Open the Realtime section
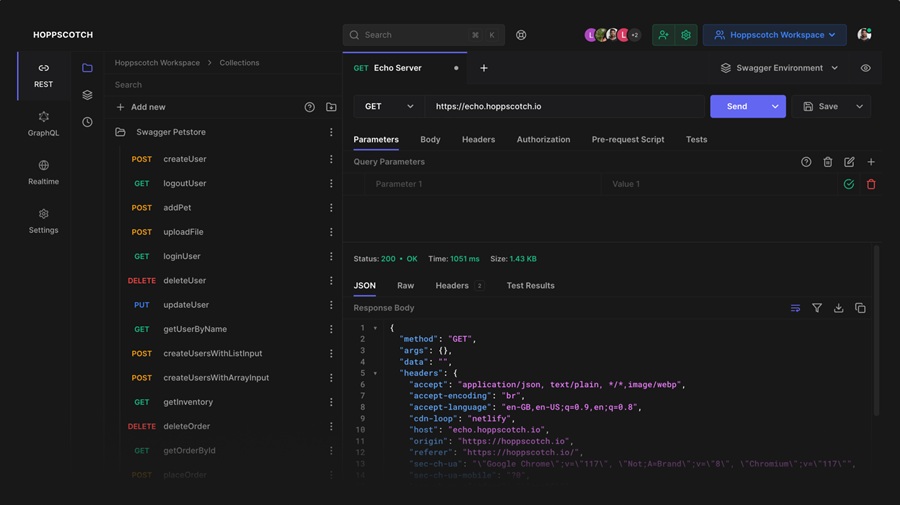The image size is (900, 505). [x=44, y=173]
